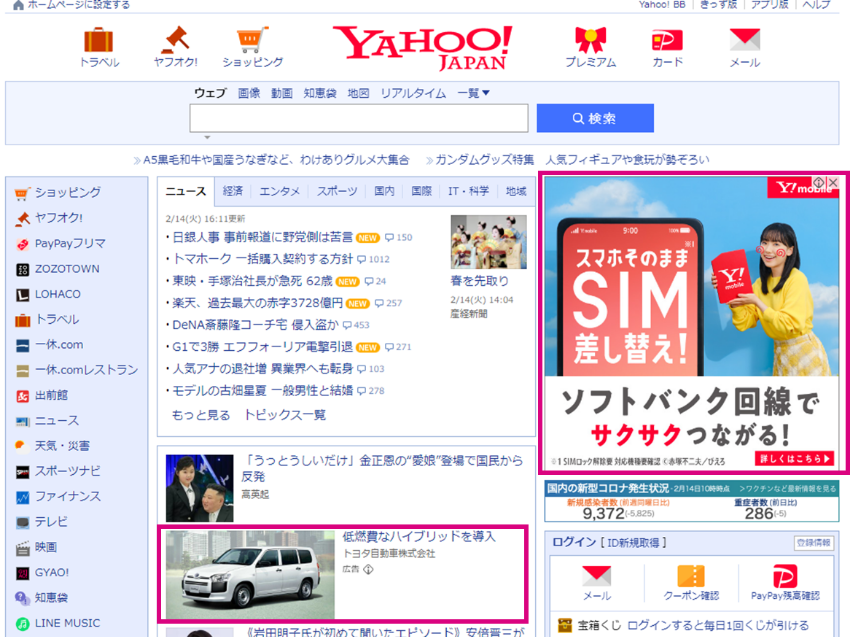850x637 pixels.
Task: Click the 登録情報 button
Action: 814,543
